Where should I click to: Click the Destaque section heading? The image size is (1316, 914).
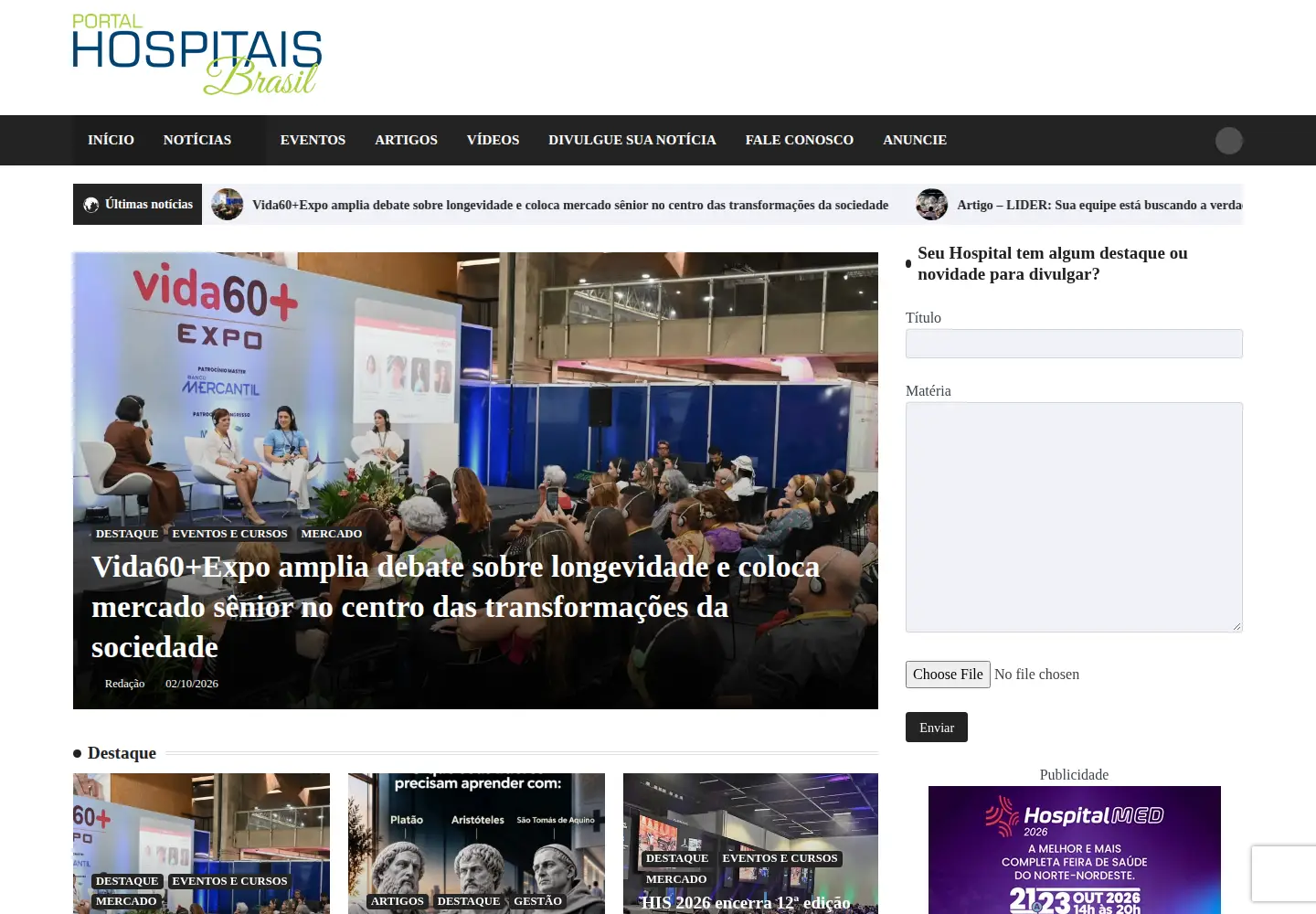click(122, 753)
